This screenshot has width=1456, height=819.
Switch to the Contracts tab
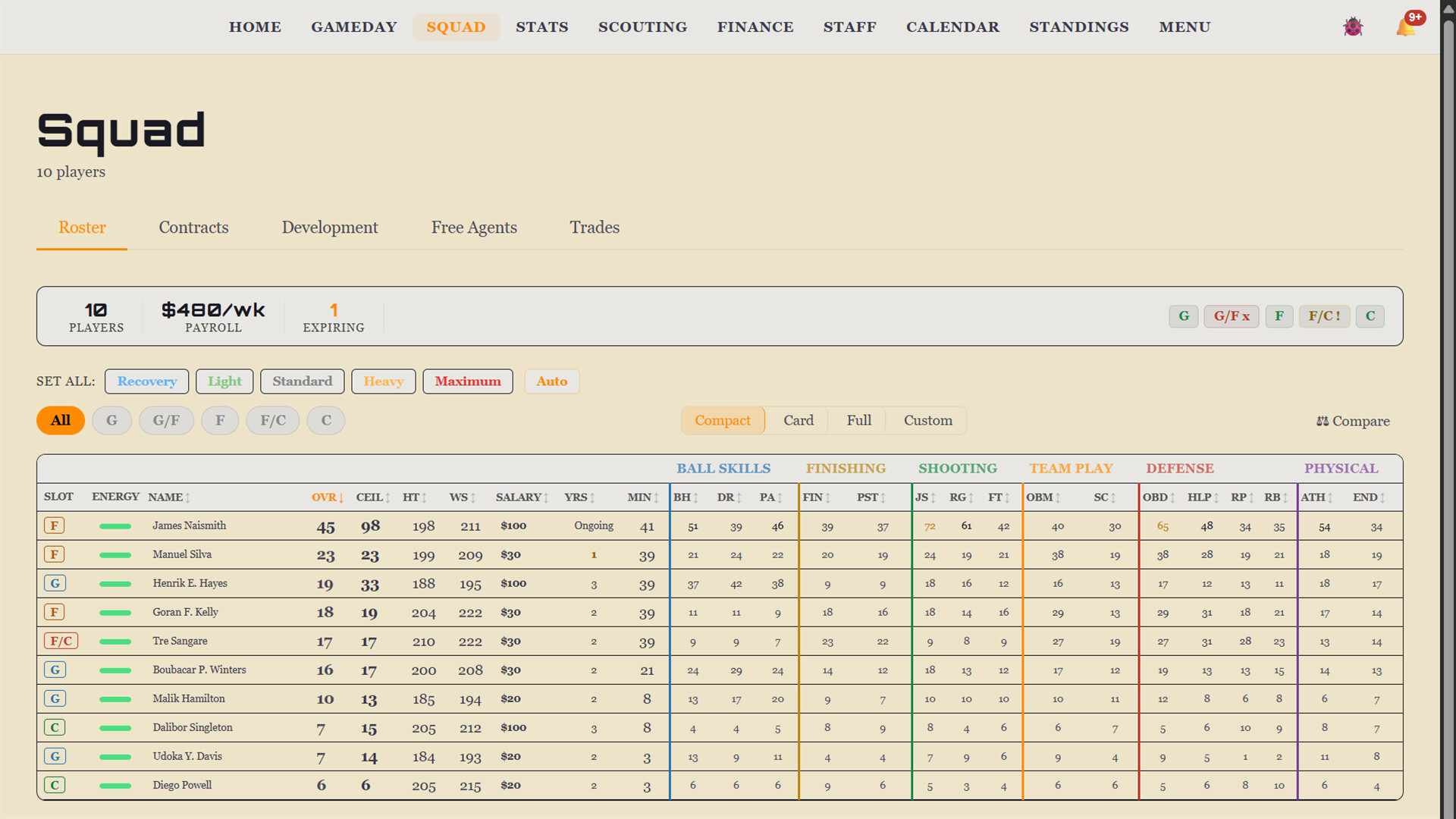193,227
